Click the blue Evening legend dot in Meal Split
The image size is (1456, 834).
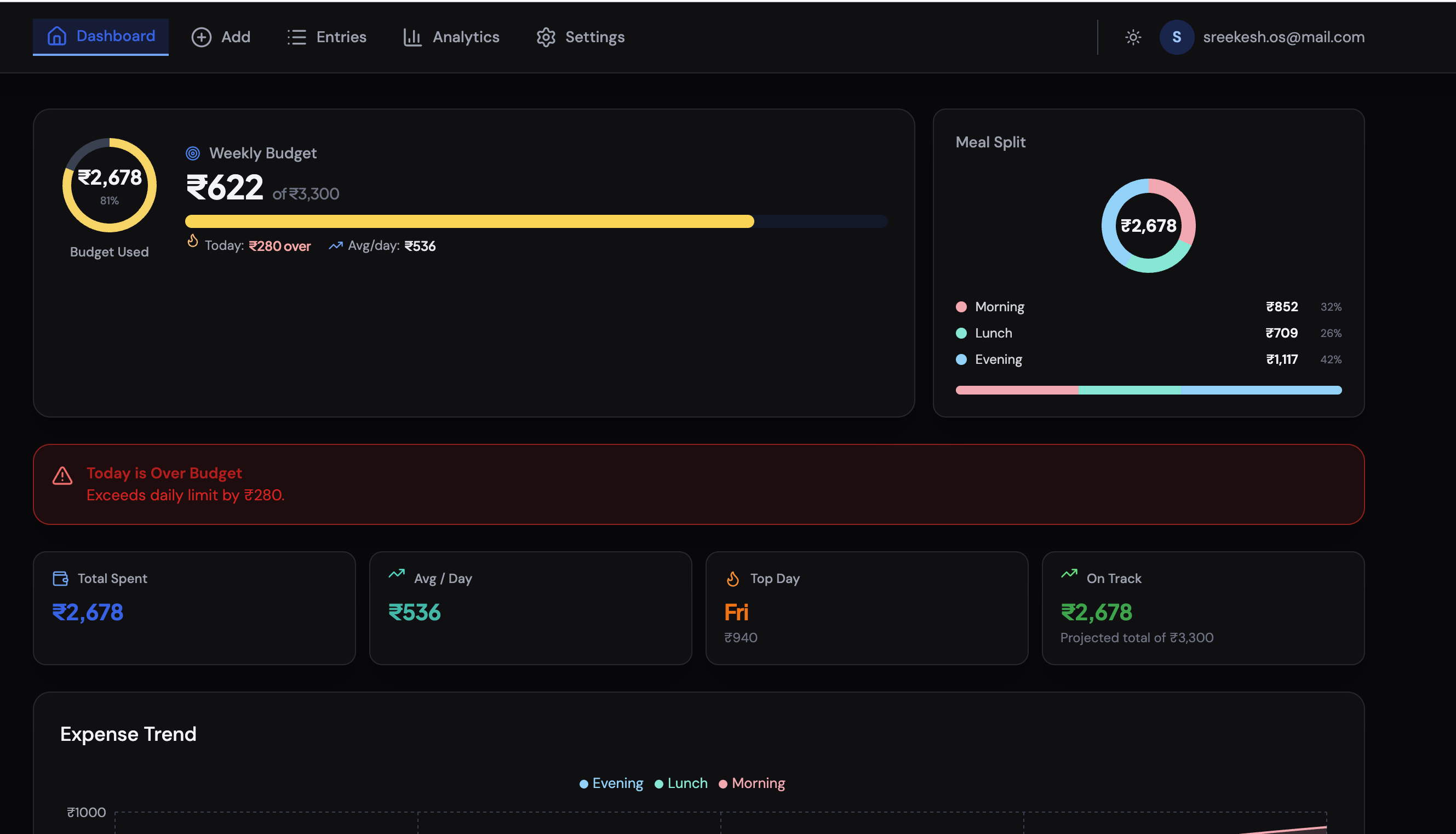(961, 359)
